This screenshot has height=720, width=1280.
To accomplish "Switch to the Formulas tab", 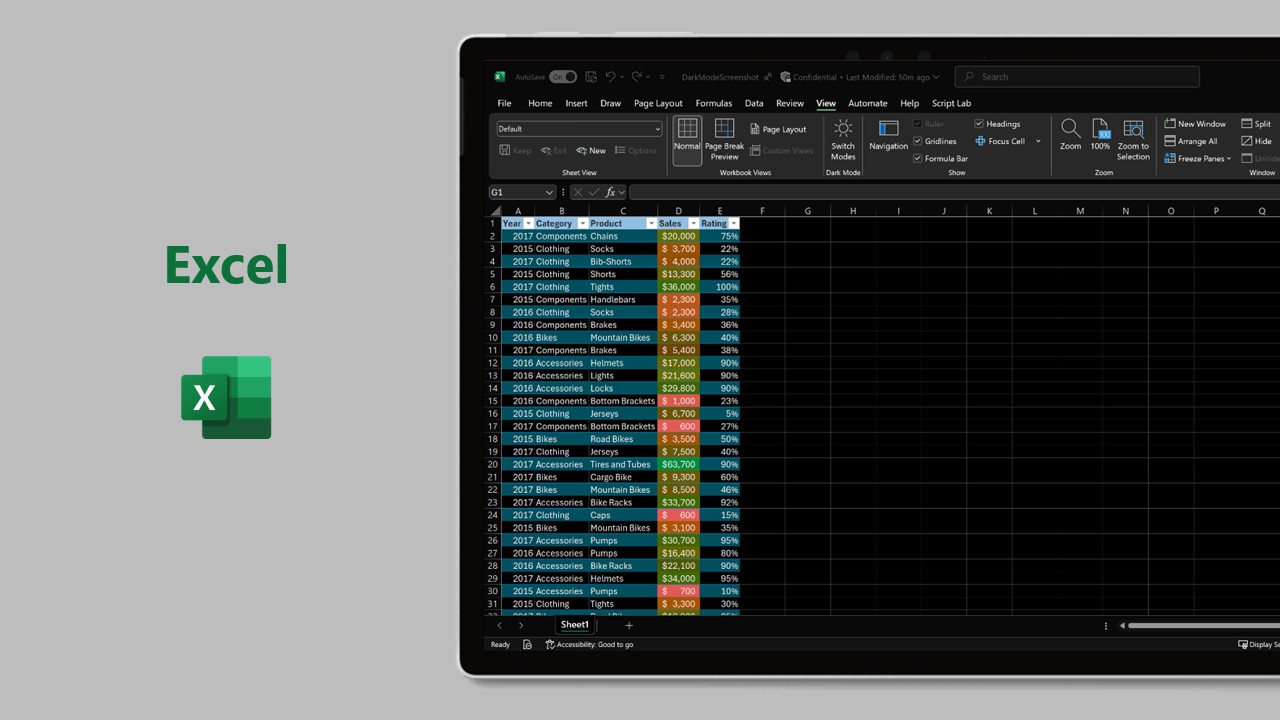I will (714, 103).
